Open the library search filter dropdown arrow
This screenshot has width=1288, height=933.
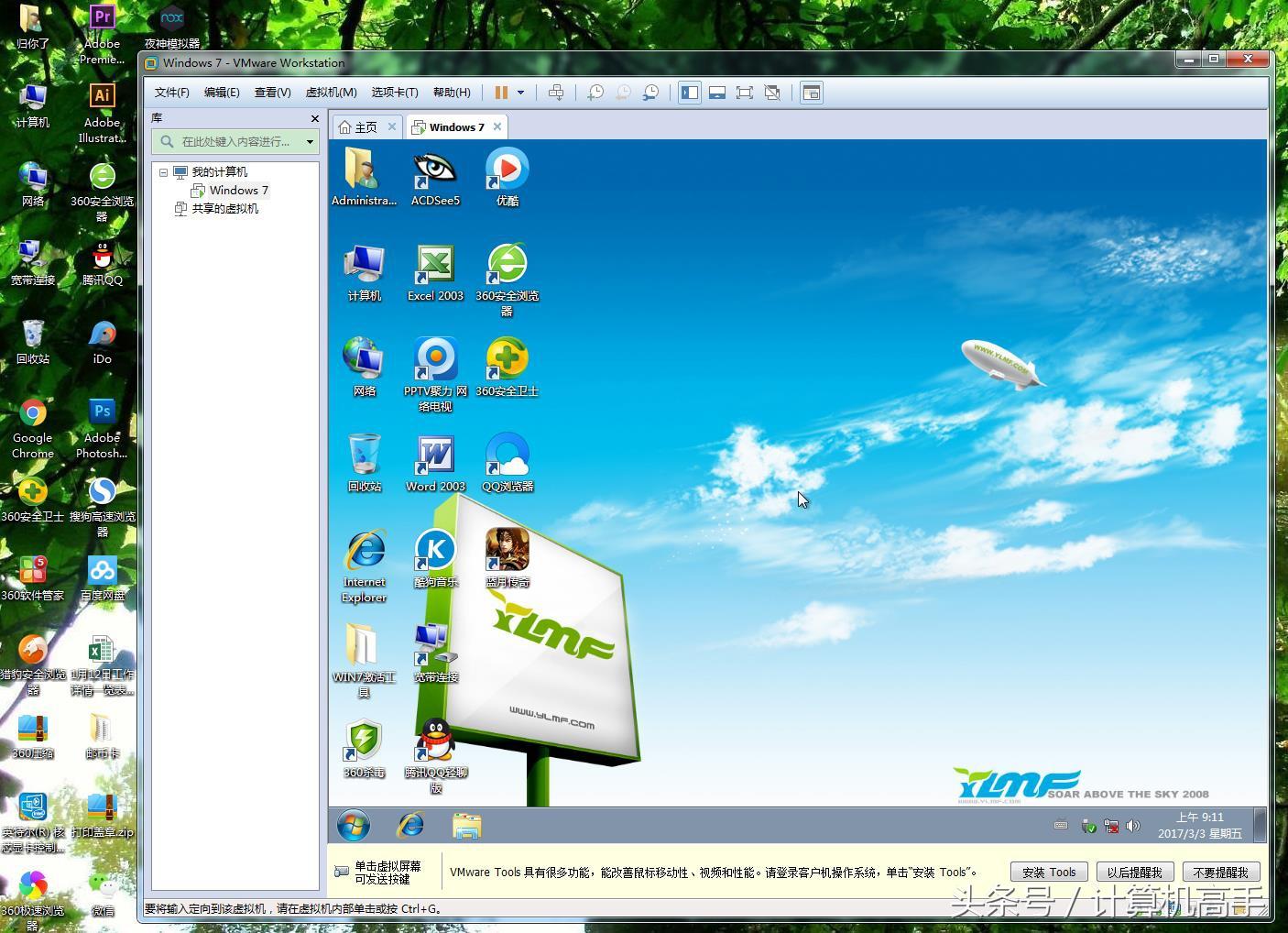(x=310, y=141)
